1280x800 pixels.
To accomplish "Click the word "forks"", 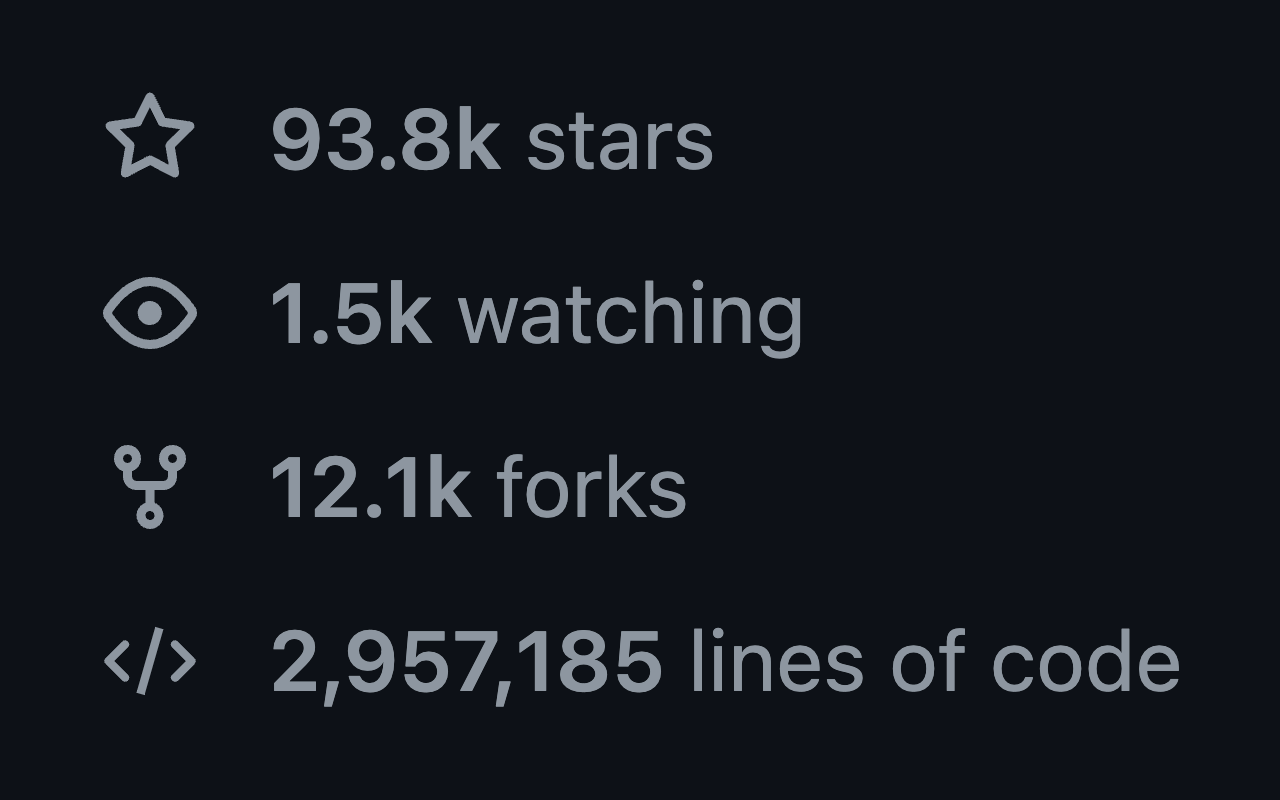I will 592,488.
